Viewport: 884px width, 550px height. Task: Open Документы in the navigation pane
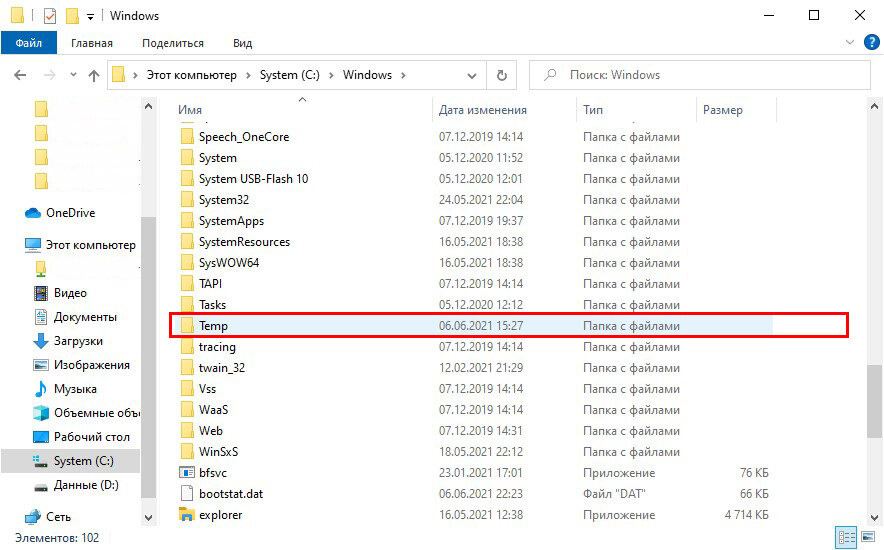(x=76, y=317)
